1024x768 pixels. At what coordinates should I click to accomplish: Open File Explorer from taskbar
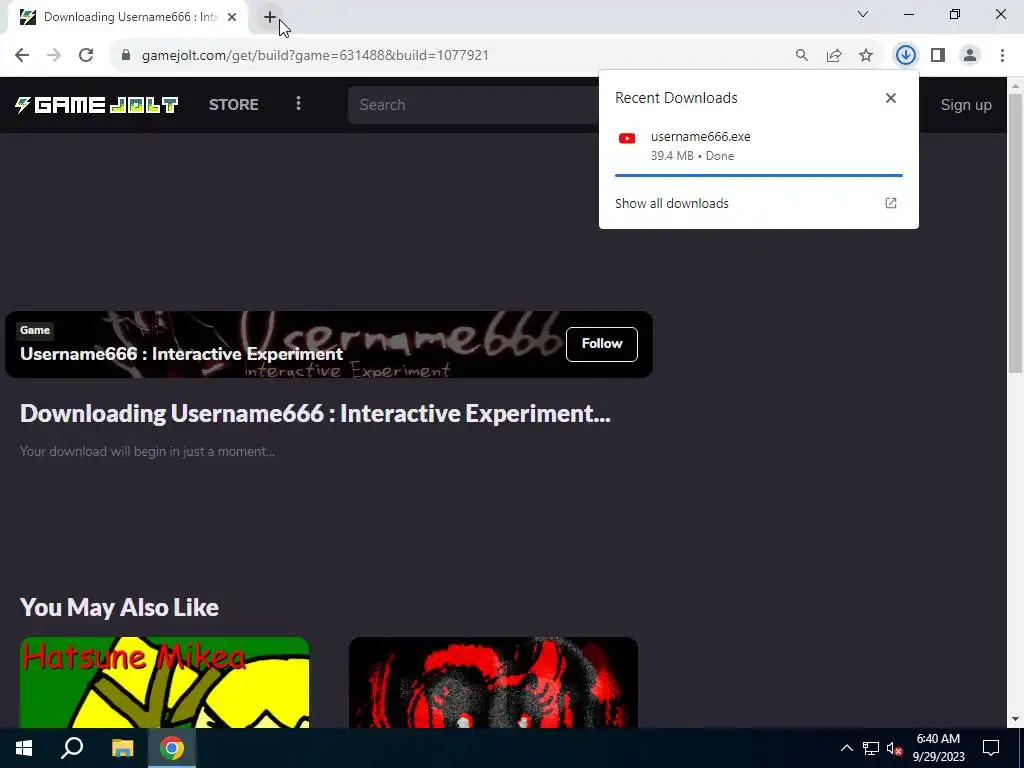122,748
